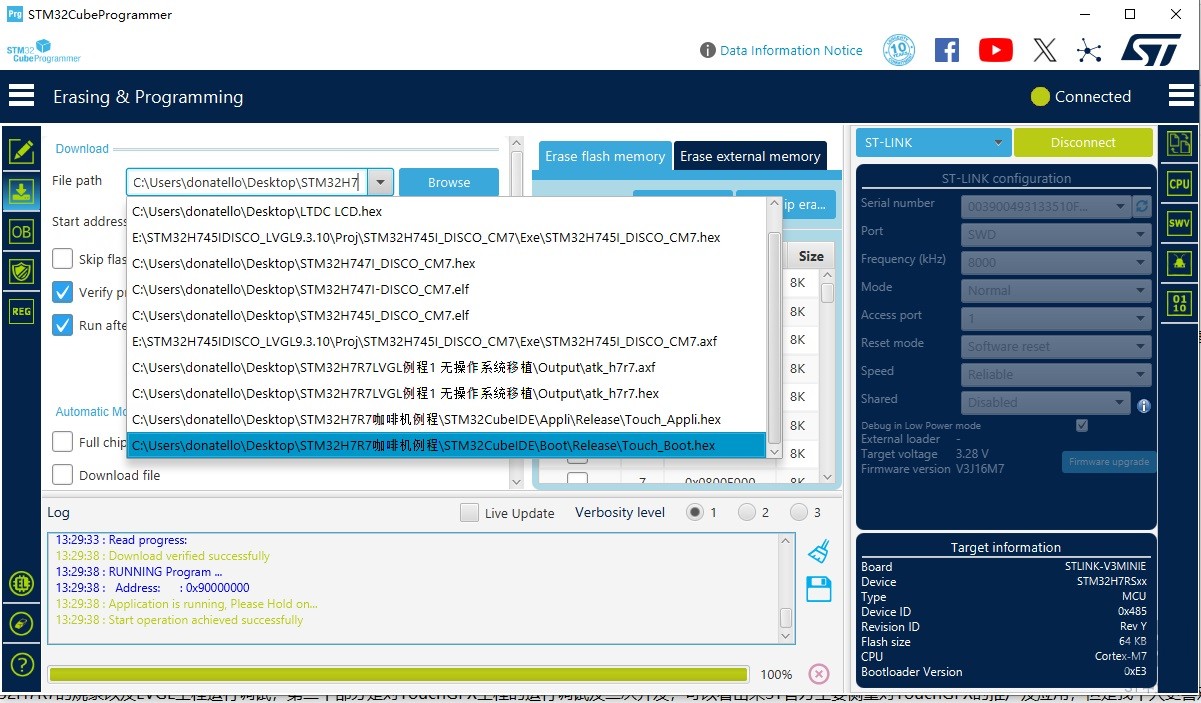This screenshot has height=703, width=1201.
Task: Toggle Verify programming checkbox
Action: tap(62, 292)
